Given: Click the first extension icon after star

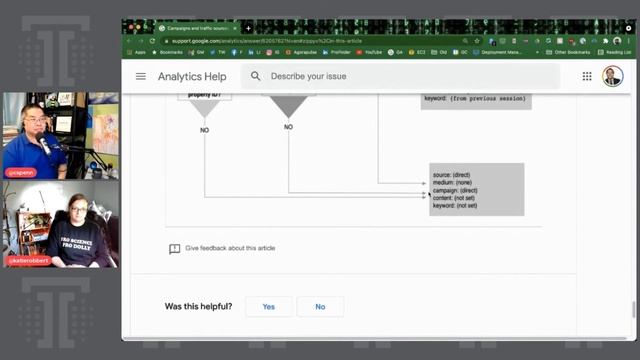Looking at the screenshot, I should 492,41.
